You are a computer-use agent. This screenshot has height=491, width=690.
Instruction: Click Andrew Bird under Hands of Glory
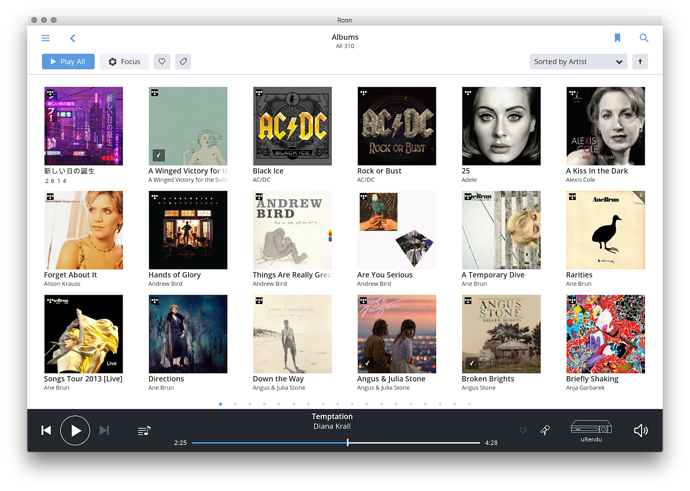pos(165,284)
